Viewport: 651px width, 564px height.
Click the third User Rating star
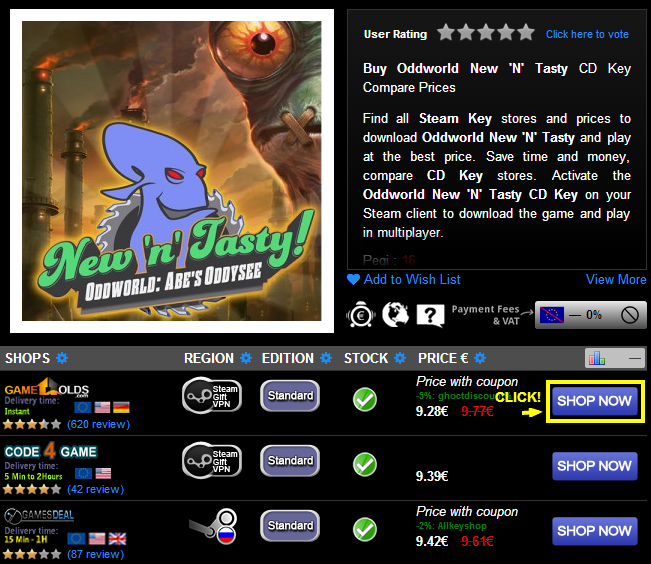pyautogui.click(x=486, y=32)
